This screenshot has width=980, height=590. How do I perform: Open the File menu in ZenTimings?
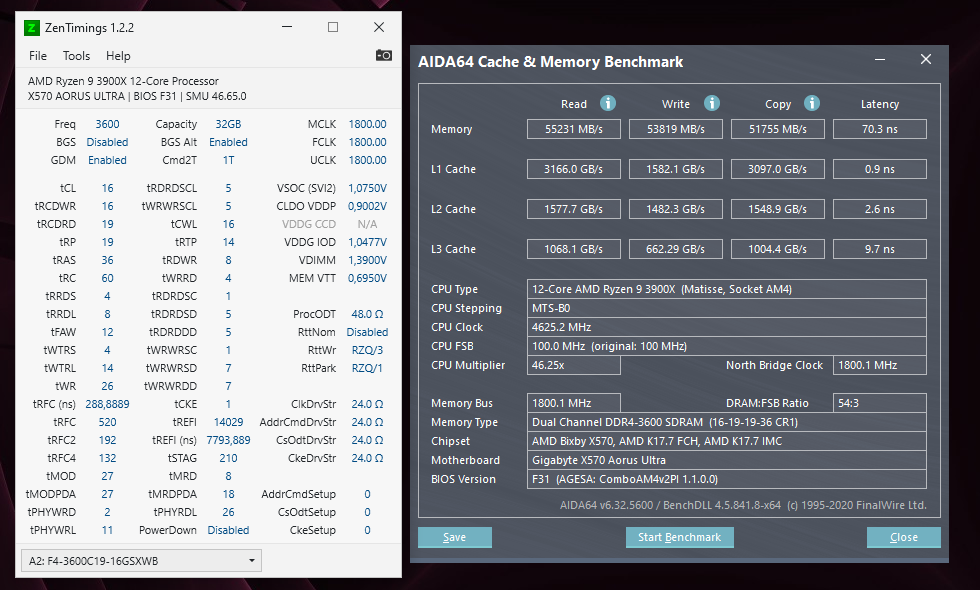[x=38, y=56]
